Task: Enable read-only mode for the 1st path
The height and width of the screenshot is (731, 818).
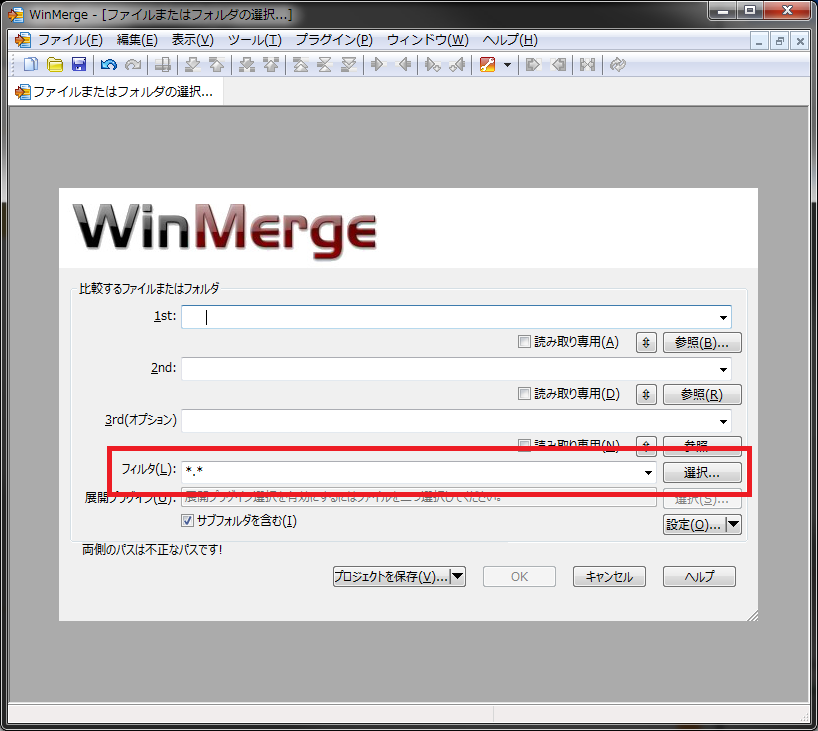Action: 524,342
